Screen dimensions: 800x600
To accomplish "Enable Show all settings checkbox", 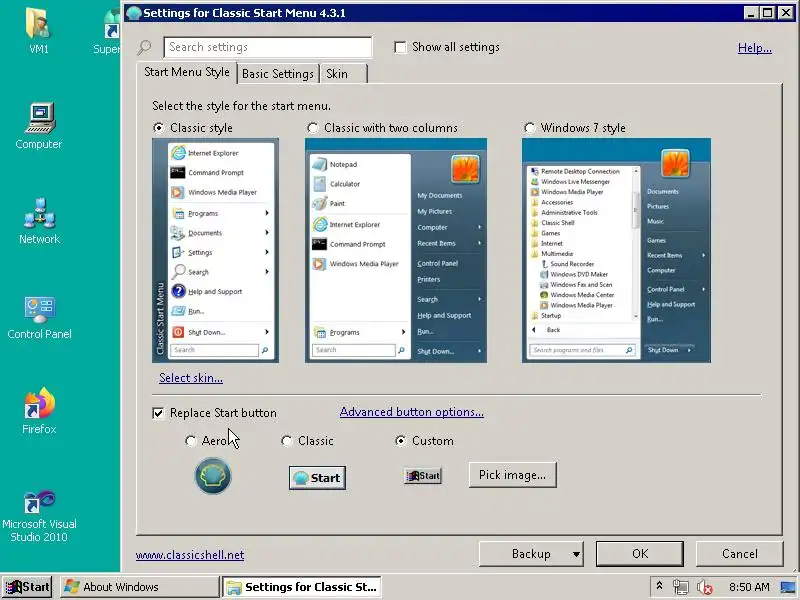I will tap(447, 47).
